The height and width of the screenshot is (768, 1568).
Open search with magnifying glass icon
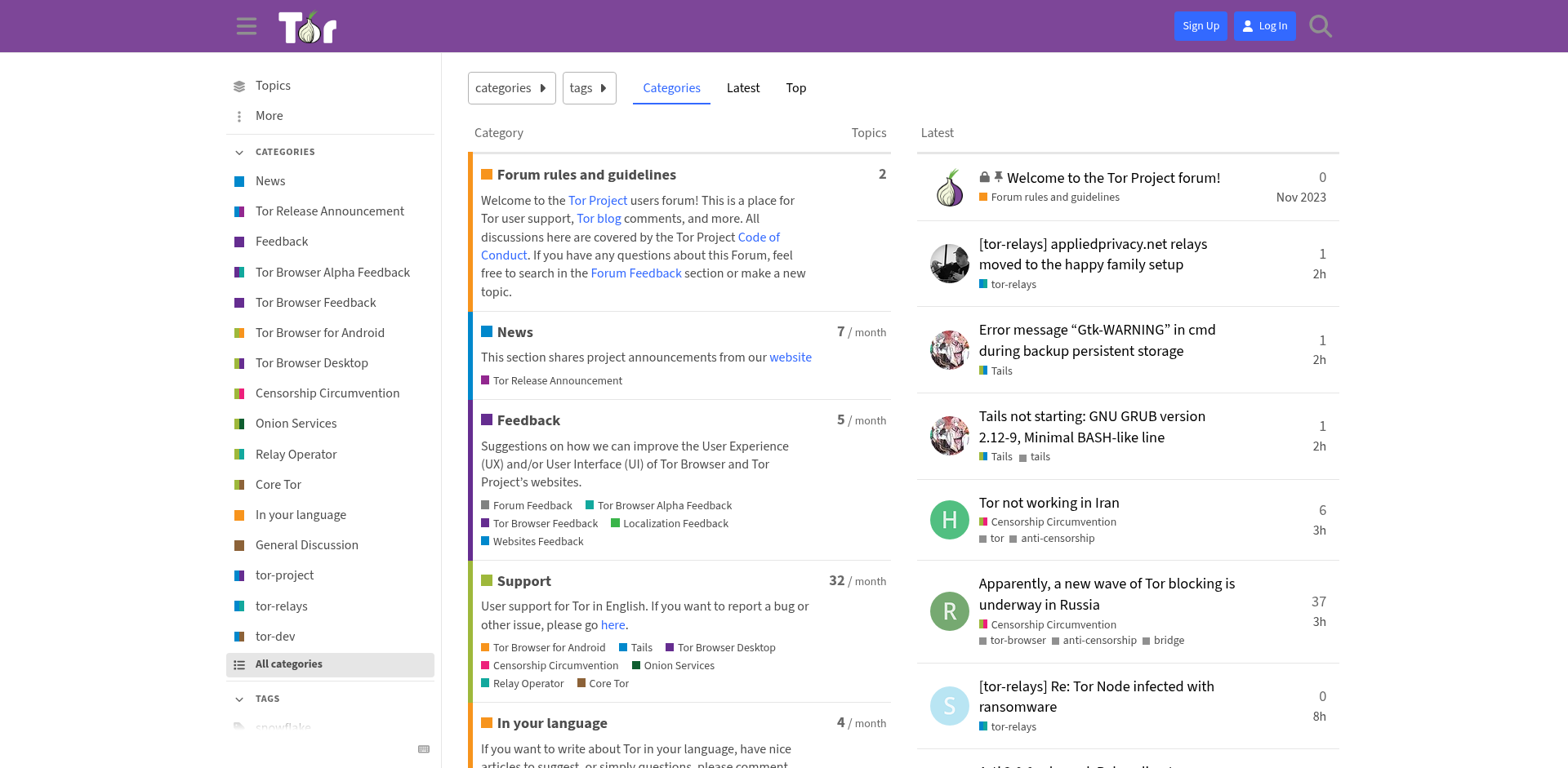click(x=1320, y=26)
